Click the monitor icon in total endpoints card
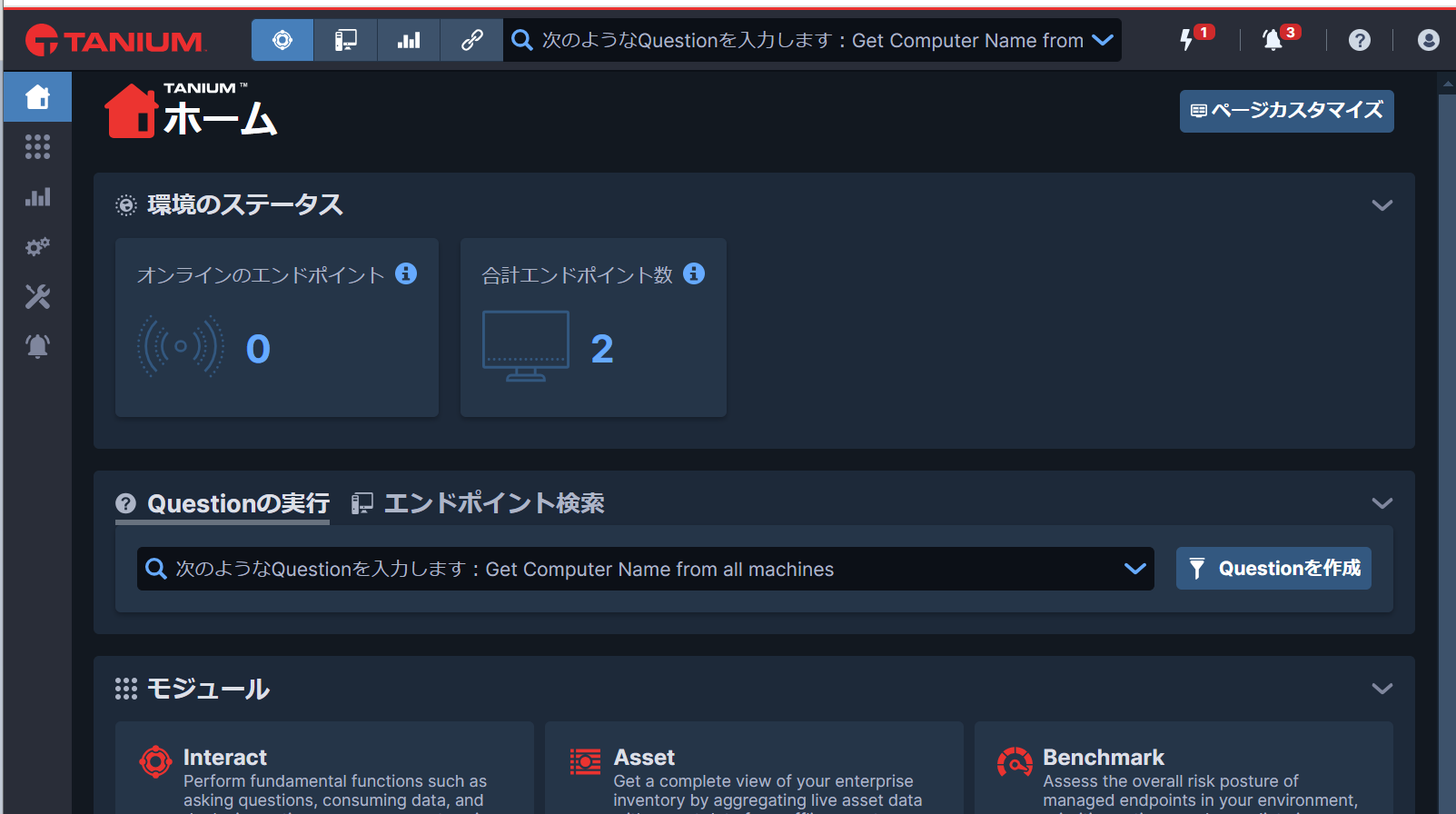The width and height of the screenshot is (1456, 814). click(526, 346)
